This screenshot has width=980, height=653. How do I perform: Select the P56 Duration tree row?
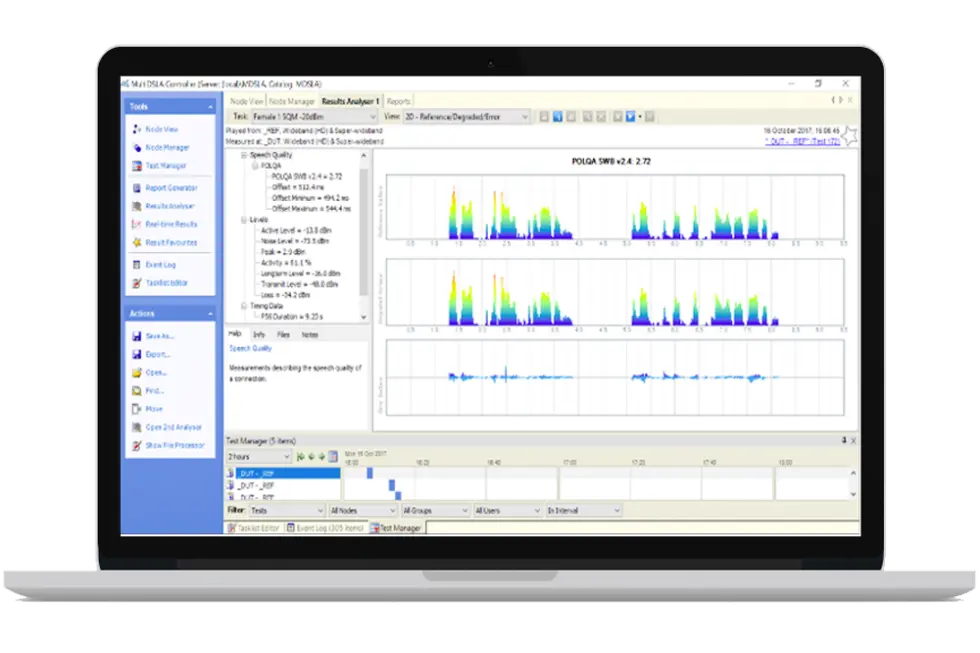291,317
